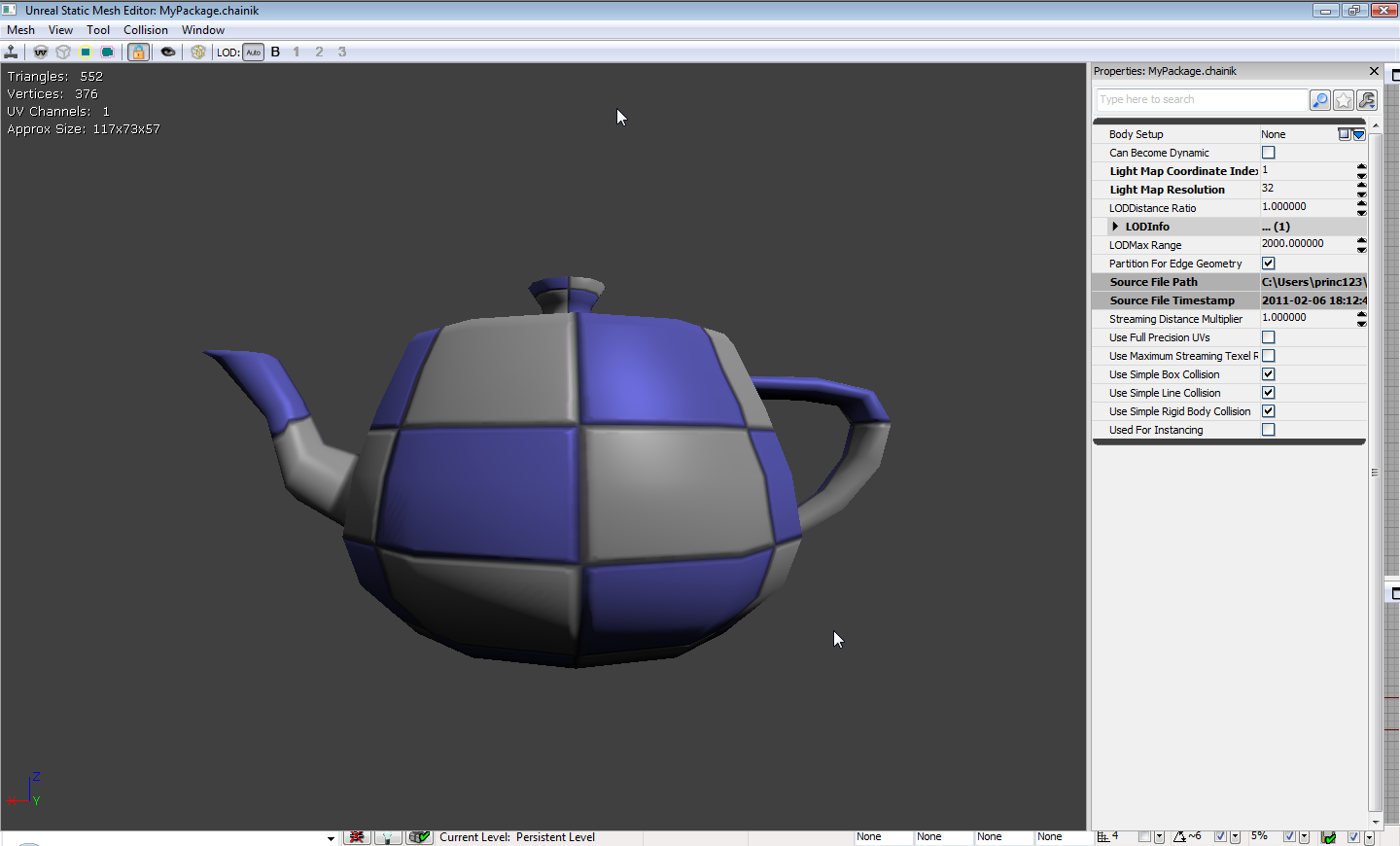The image size is (1400, 846).
Task: Uncheck Partition For Edge Geometry
Action: pos(1268,264)
